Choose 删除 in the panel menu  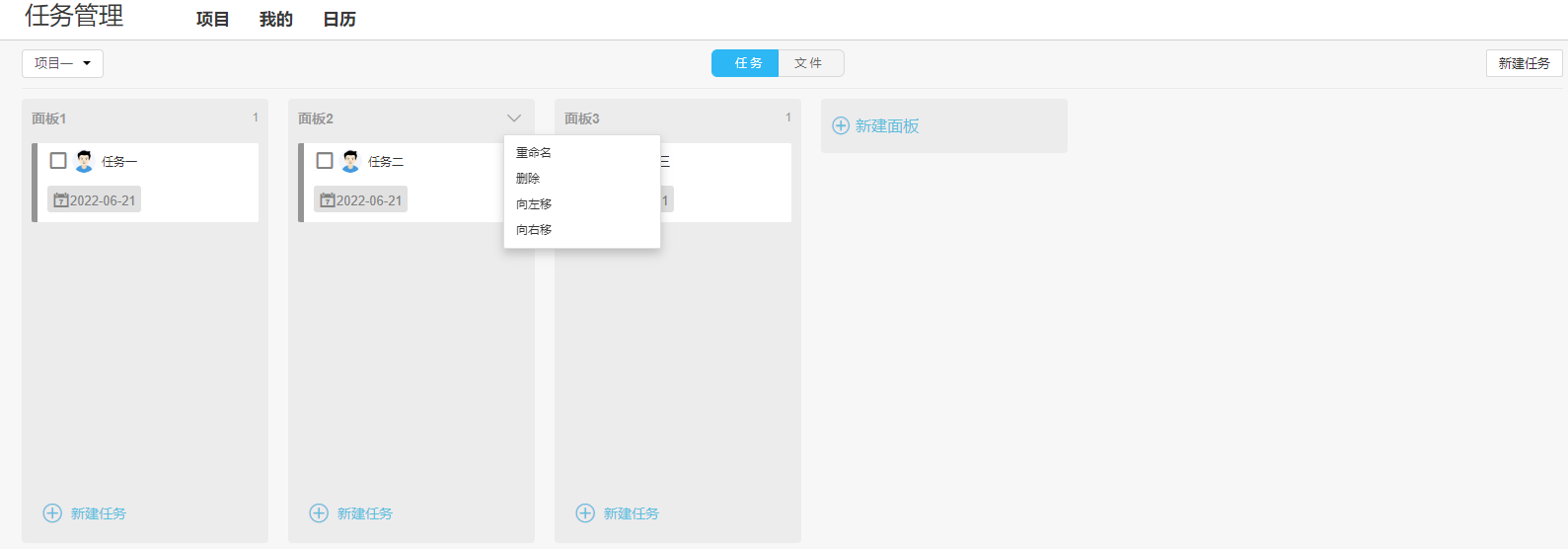click(528, 179)
